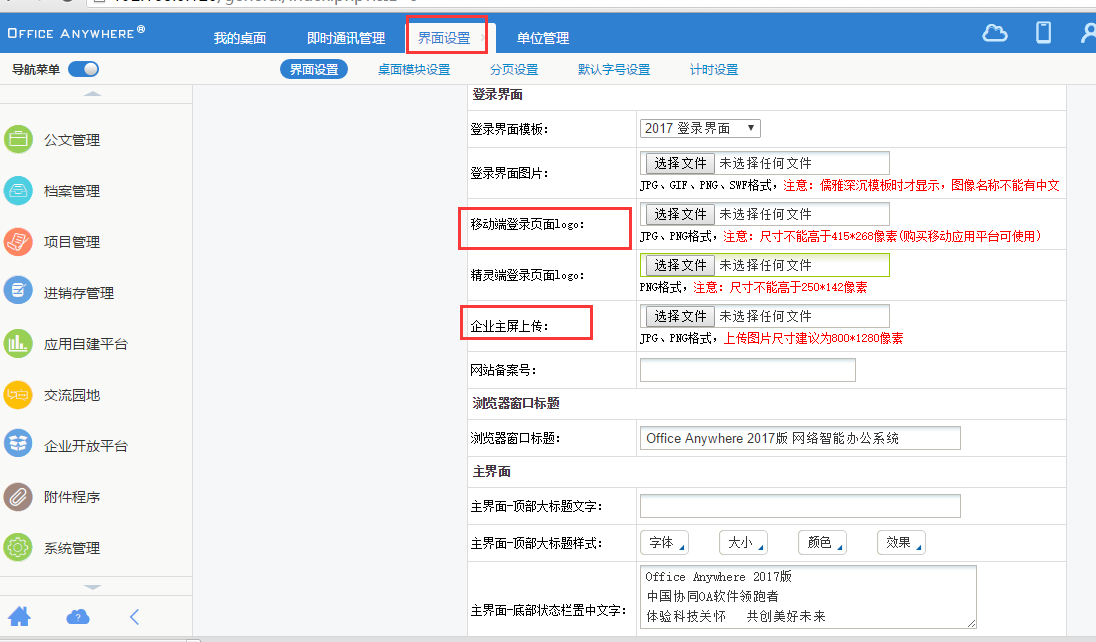Open the 登录界面模板 dropdown

(x=700, y=128)
